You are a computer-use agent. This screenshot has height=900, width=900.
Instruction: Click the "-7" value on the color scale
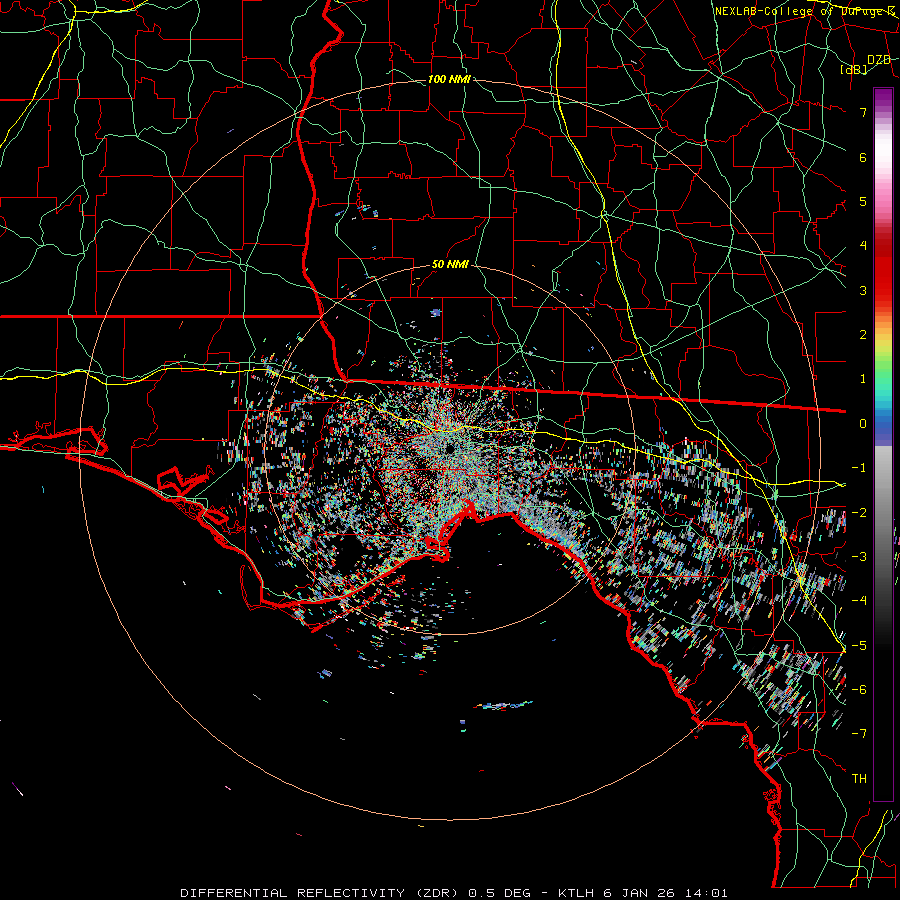859,734
